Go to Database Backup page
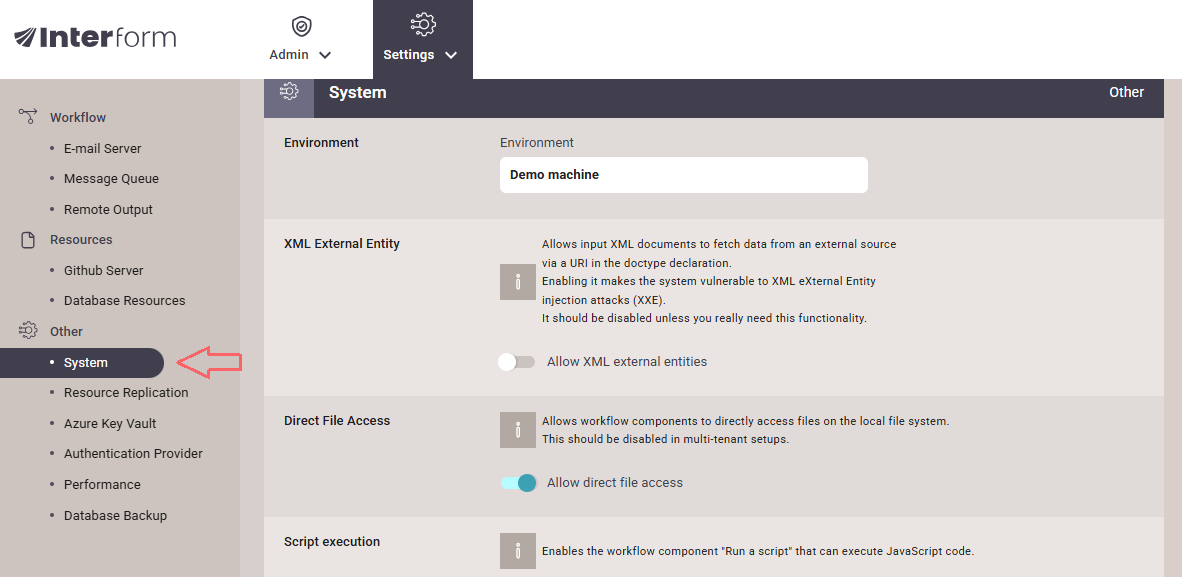The height and width of the screenshot is (577, 1182). tap(115, 516)
